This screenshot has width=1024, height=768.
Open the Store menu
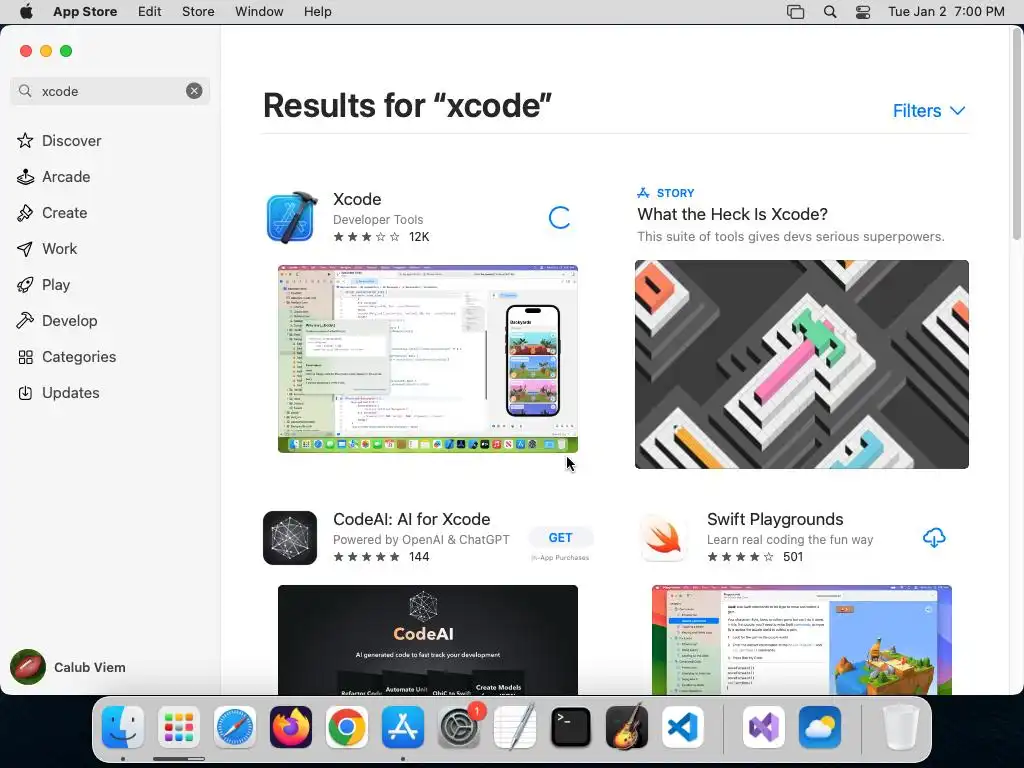pos(198,12)
